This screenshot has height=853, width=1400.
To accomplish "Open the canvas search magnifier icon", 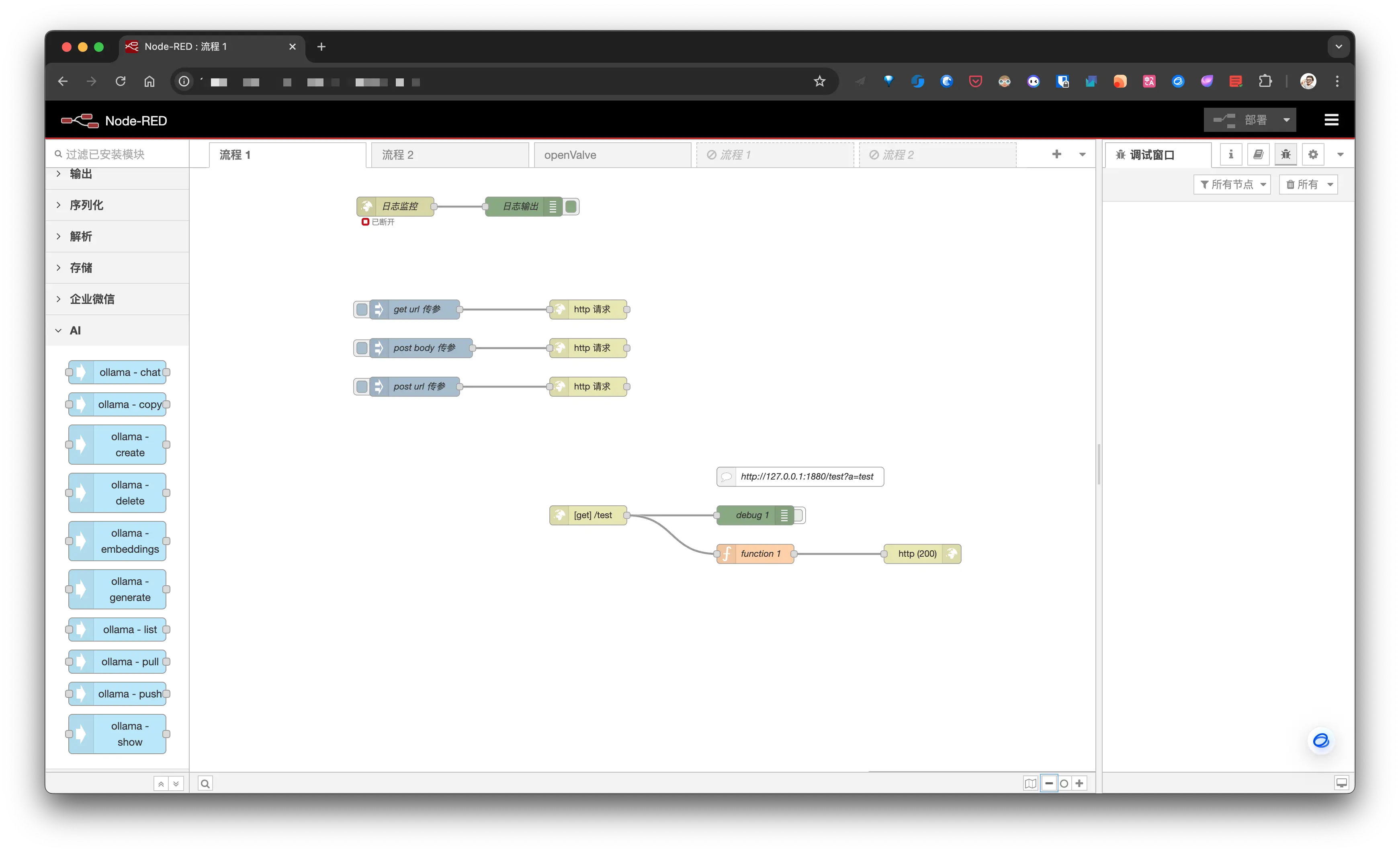I will tap(205, 784).
